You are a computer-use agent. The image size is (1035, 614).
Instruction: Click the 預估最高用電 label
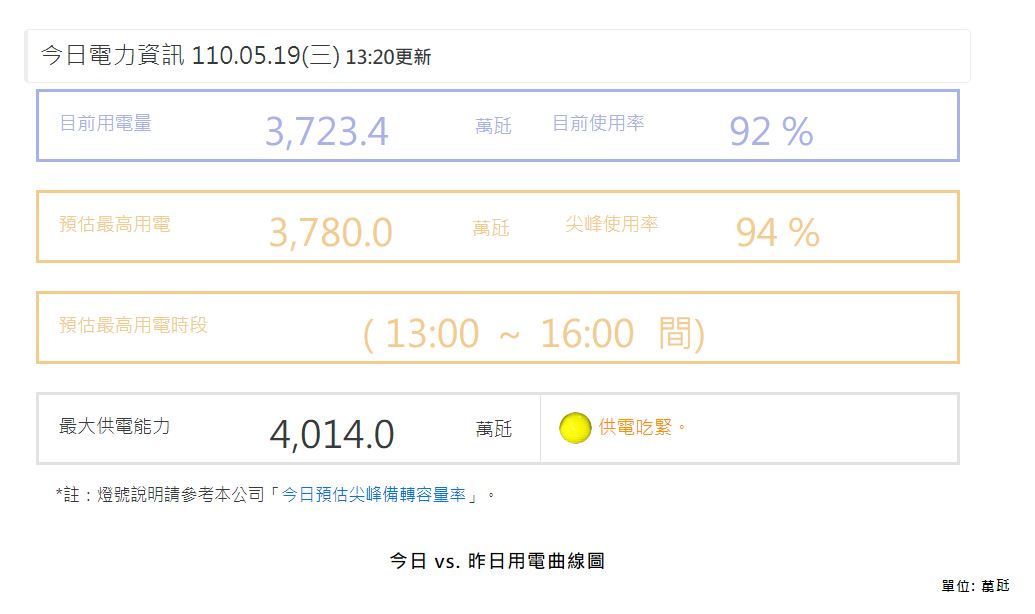pos(115,224)
